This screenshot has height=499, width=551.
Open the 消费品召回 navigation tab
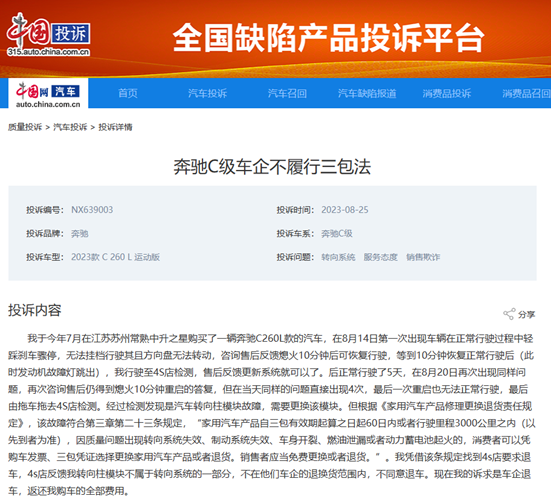pyautogui.click(x=526, y=93)
